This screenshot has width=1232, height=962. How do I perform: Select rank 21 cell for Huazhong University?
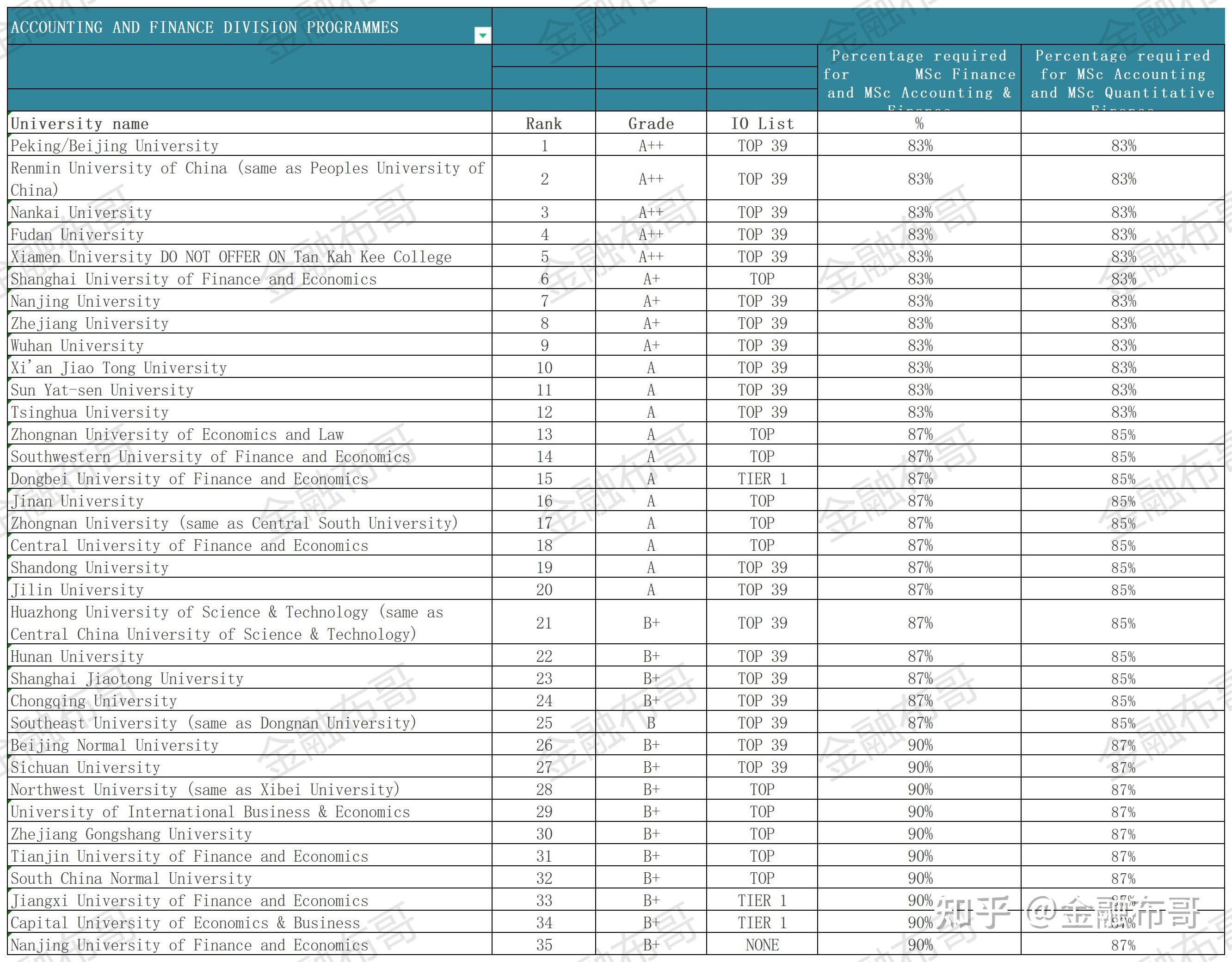click(x=543, y=623)
